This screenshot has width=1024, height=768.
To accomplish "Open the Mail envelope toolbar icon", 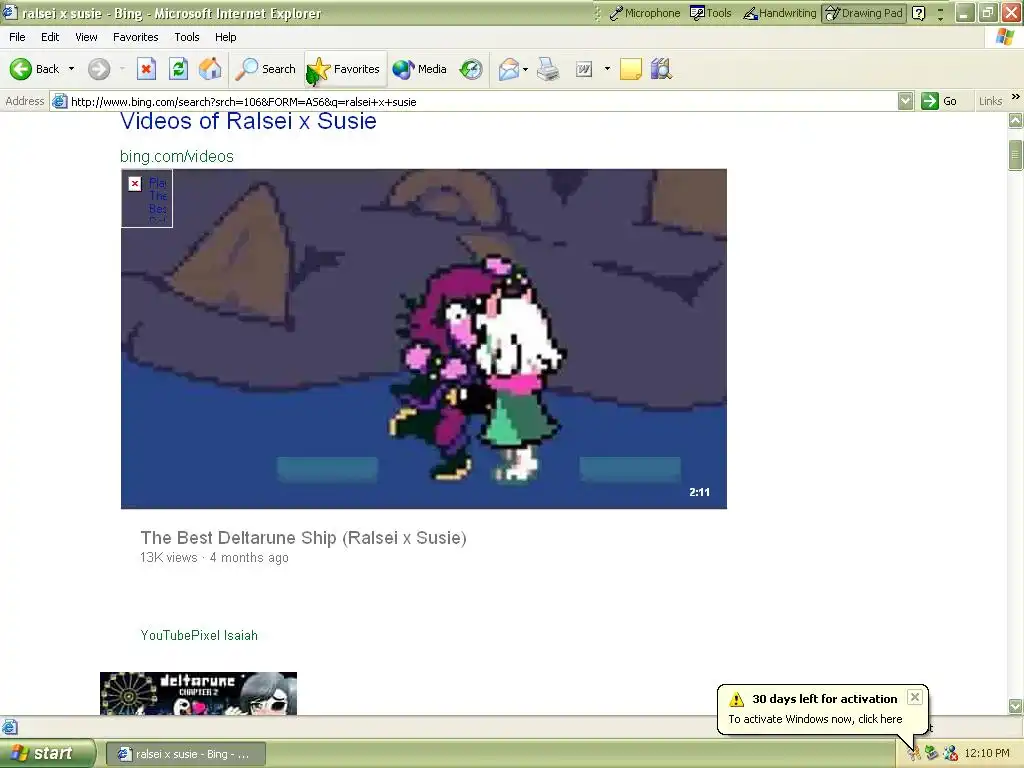I will click(508, 69).
